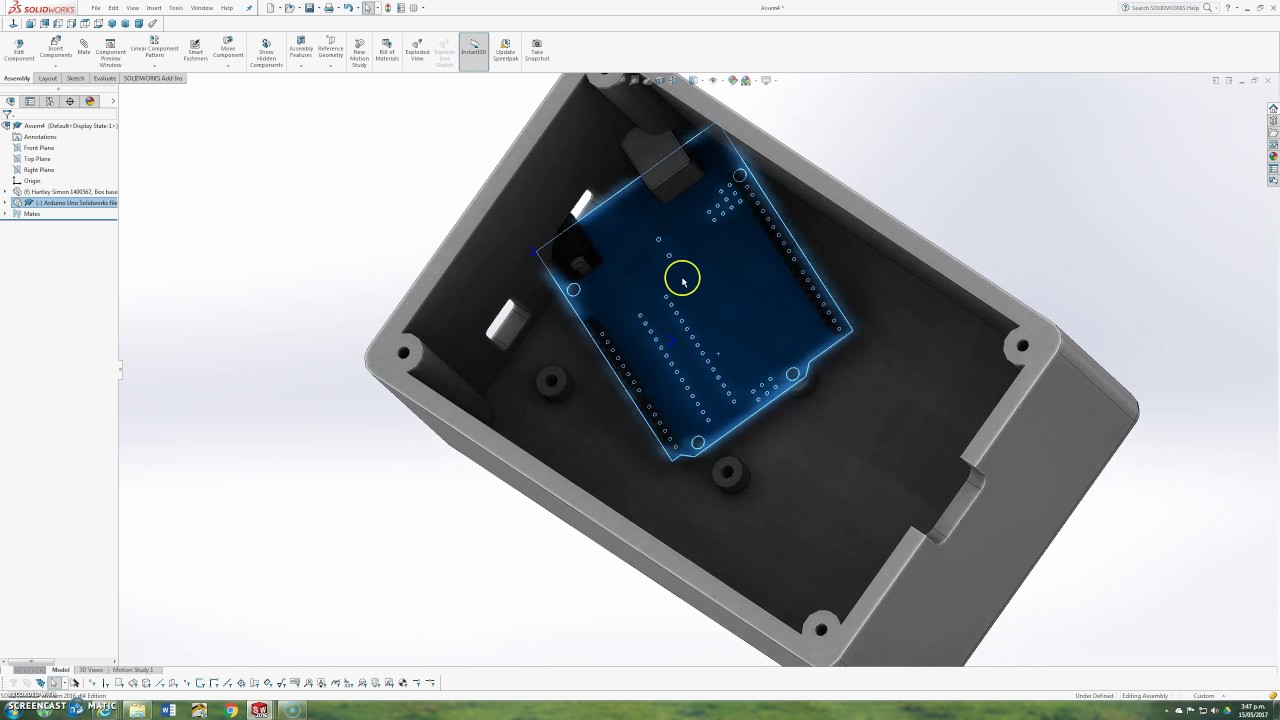Viewport: 1280px width, 720px height.
Task: Click Take Snapshot tool
Action: click(537, 50)
